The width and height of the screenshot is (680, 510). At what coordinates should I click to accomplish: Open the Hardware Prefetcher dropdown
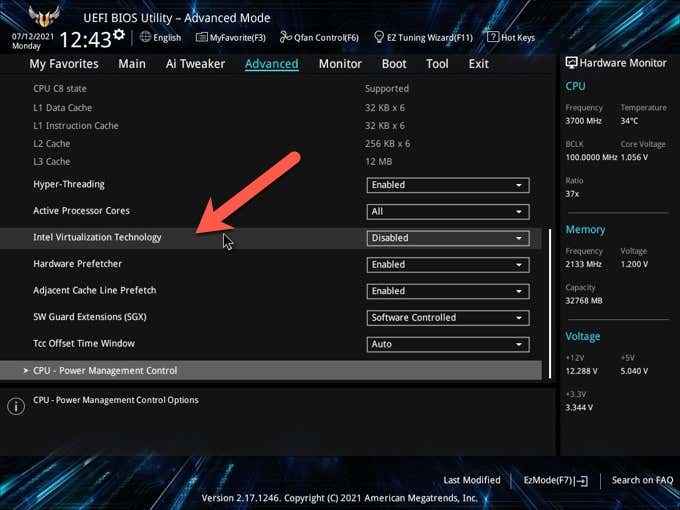pyautogui.click(x=448, y=265)
